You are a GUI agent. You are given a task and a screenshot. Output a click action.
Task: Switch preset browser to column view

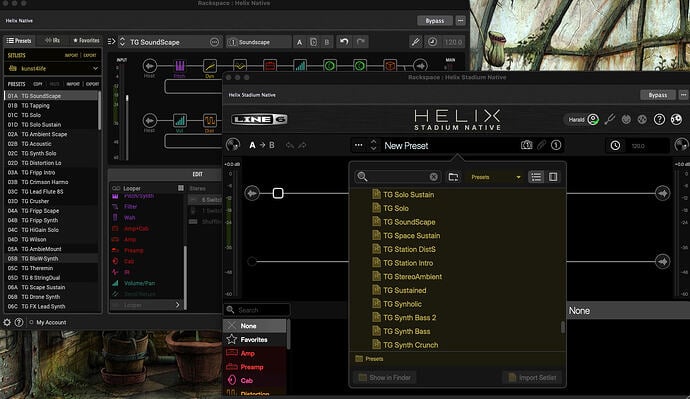coord(553,177)
